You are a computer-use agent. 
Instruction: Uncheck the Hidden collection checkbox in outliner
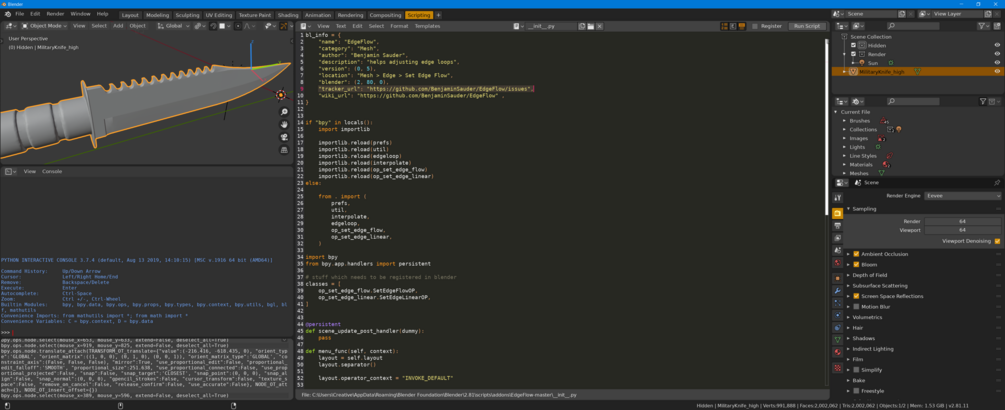point(853,45)
